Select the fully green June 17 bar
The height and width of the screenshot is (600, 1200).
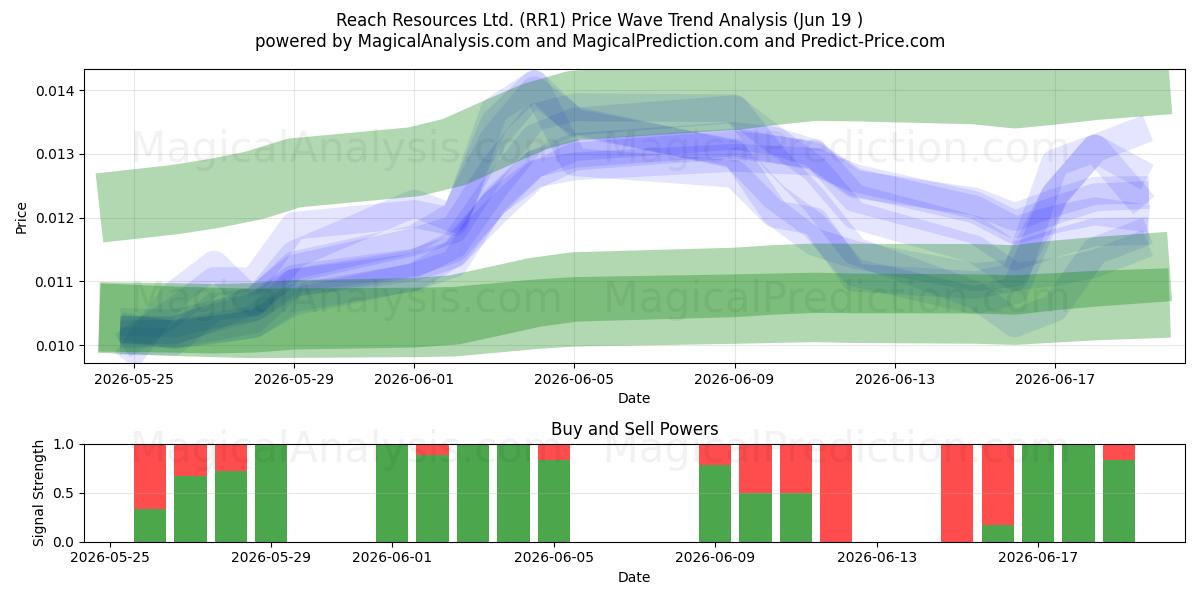(x=1038, y=493)
